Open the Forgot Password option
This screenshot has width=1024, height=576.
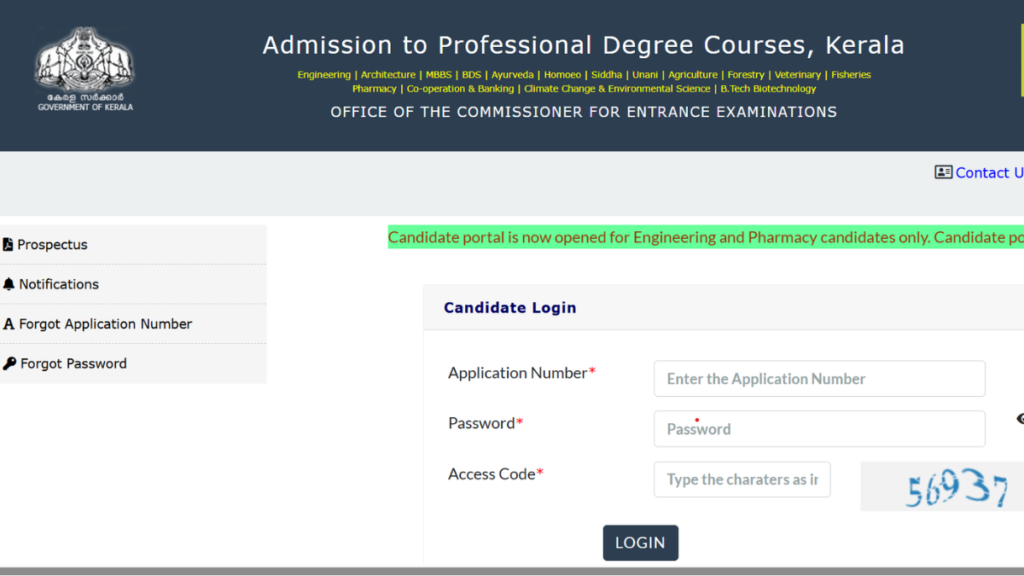point(73,364)
